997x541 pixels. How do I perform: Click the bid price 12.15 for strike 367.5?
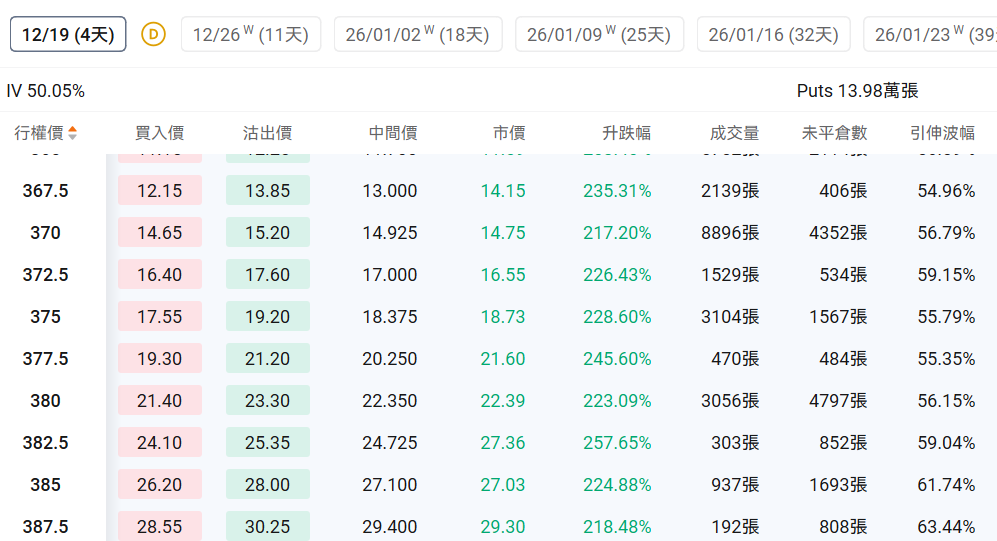pyautogui.click(x=160, y=191)
